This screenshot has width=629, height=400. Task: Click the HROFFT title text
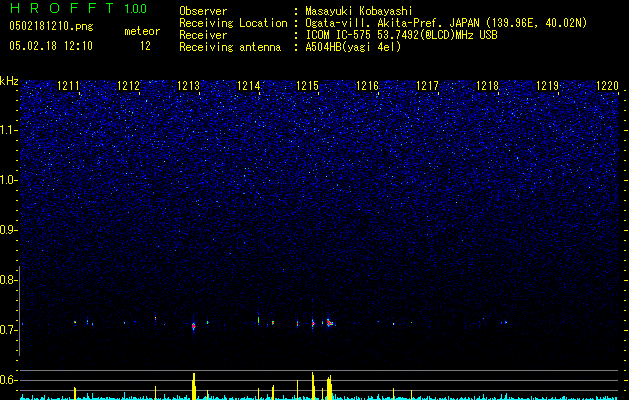point(62,8)
